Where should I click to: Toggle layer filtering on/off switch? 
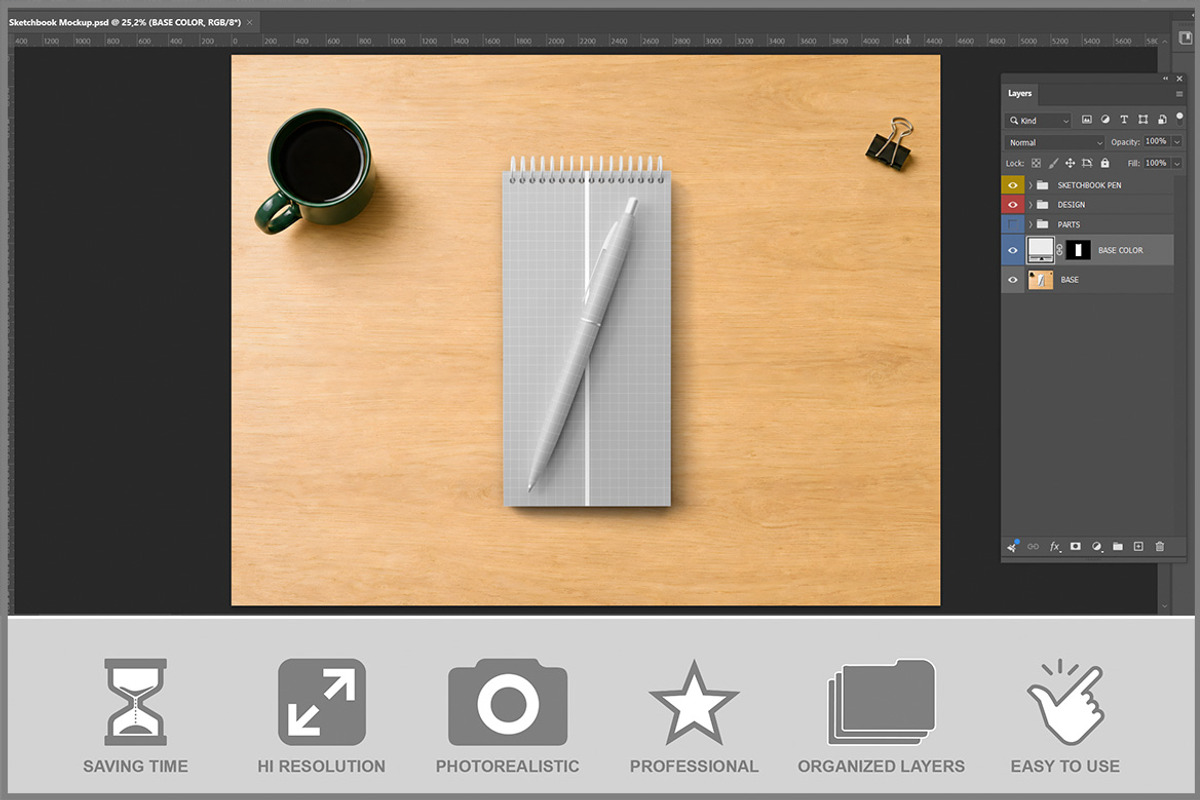pyautogui.click(x=1180, y=119)
